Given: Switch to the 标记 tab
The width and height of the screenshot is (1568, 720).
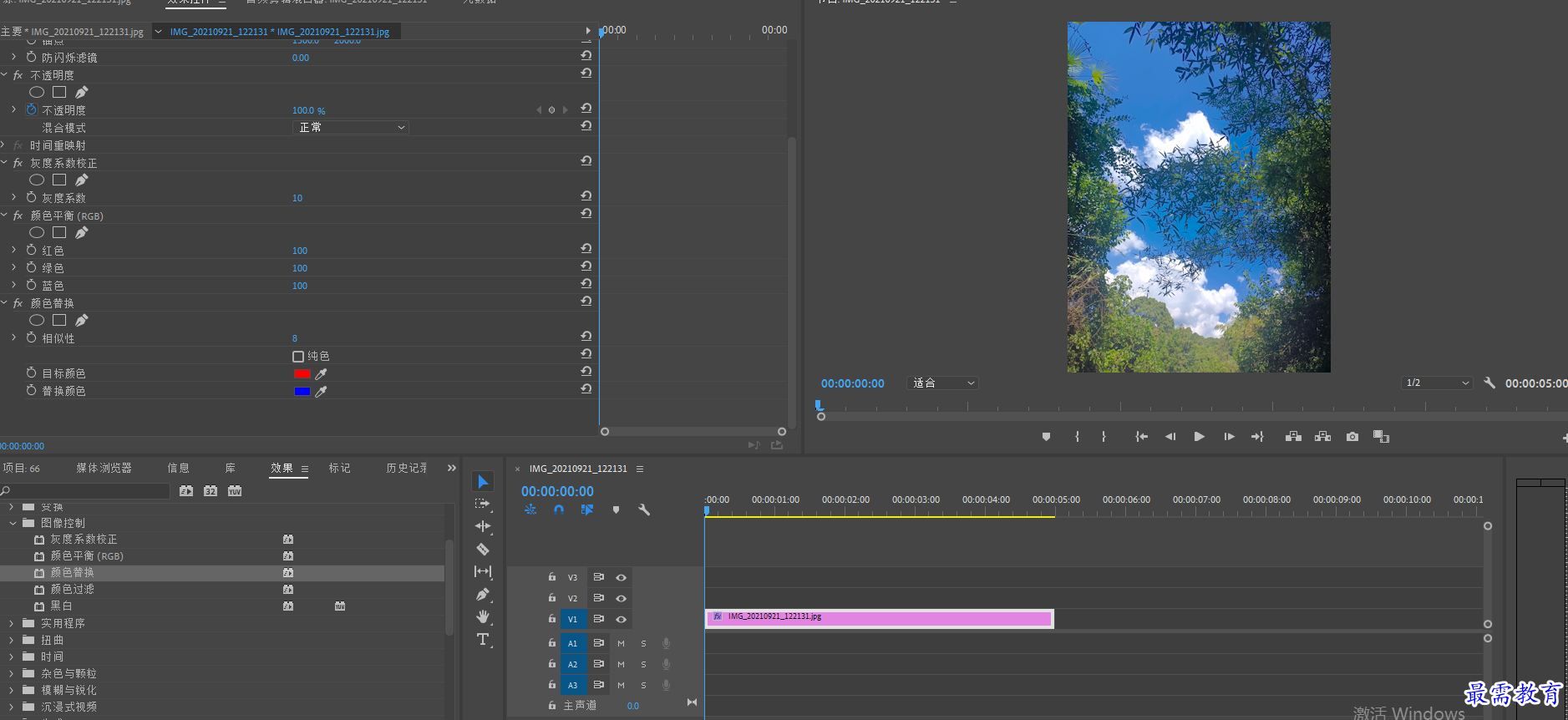Looking at the screenshot, I should pyautogui.click(x=339, y=468).
